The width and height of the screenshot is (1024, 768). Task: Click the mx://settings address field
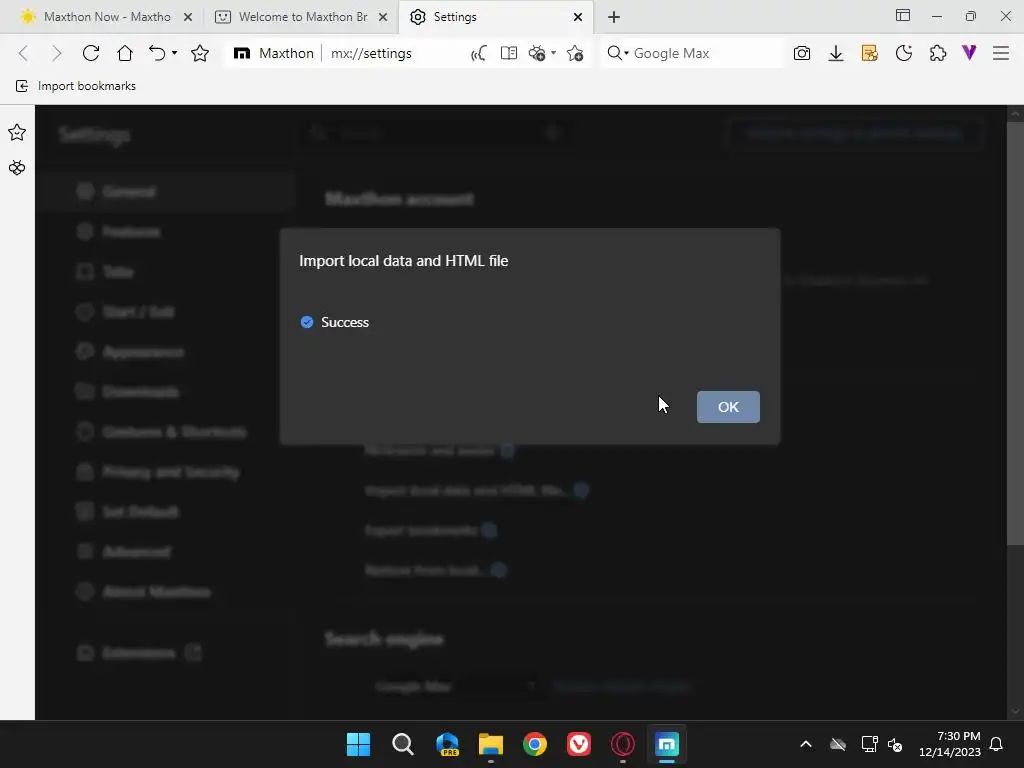tap(371, 54)
